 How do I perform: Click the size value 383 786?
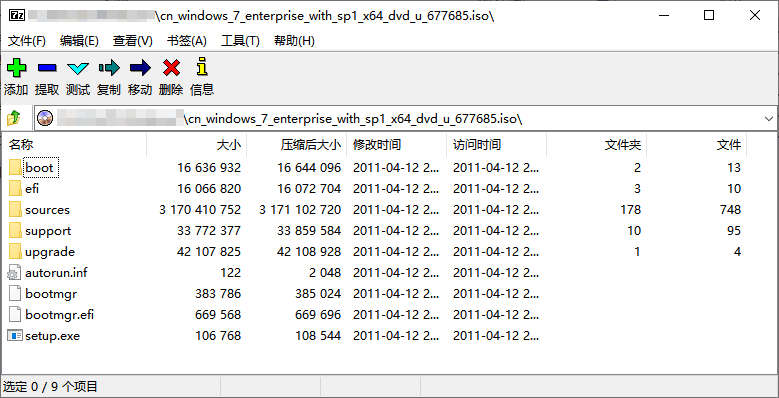[x=218, y=294]
